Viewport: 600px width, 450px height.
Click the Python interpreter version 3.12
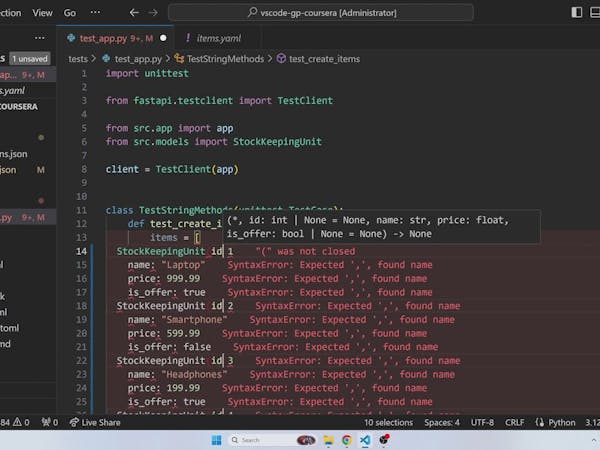tap(592, 422)
